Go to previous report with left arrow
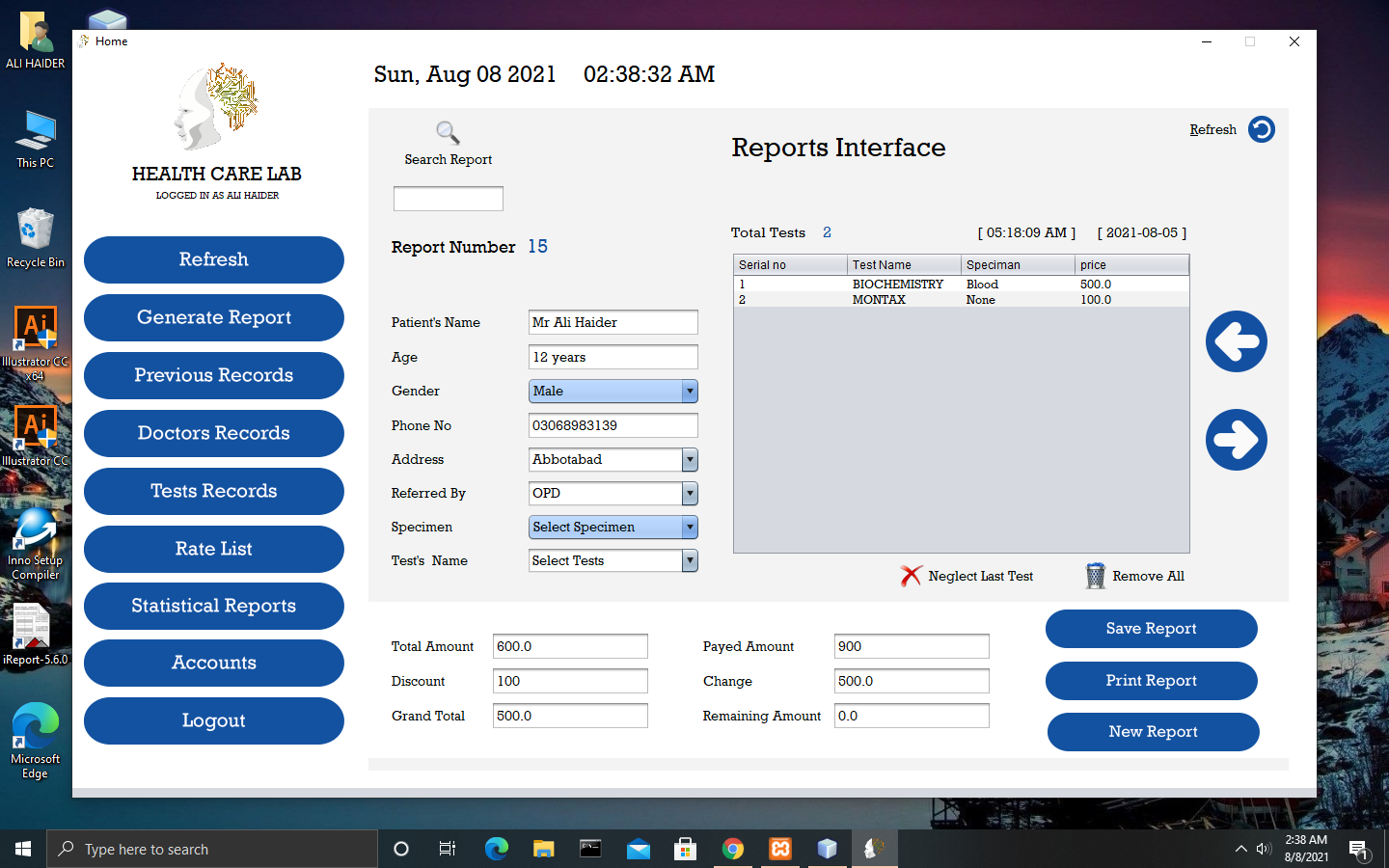The image size is (1389, 868). [x=1237, y=341]
